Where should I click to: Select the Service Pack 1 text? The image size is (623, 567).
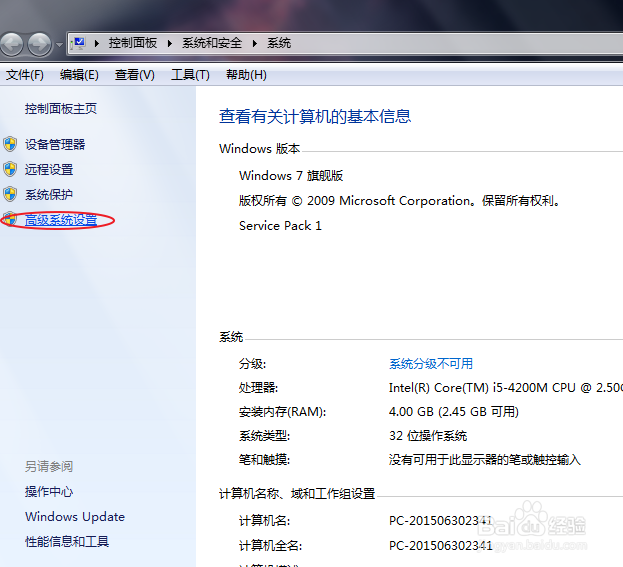click(x=280, y=226)
